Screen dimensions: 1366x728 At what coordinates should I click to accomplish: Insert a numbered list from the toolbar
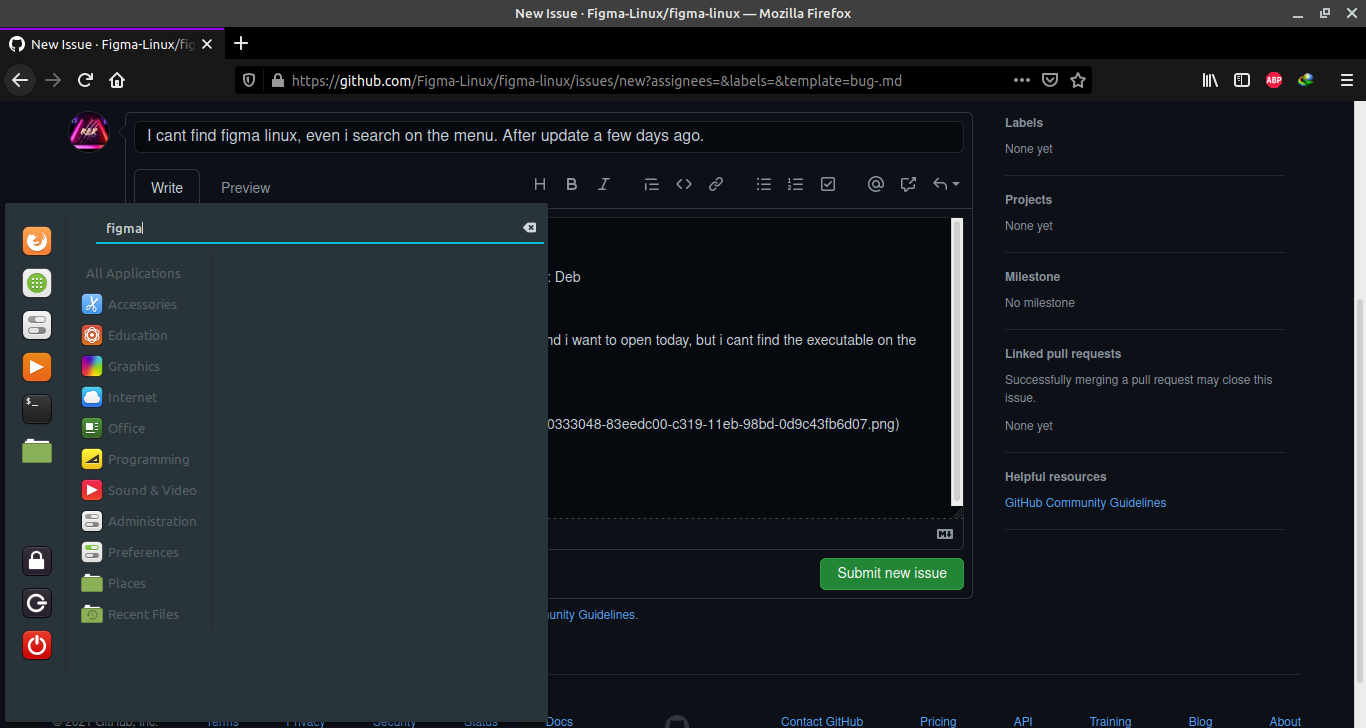coord(796,184)
